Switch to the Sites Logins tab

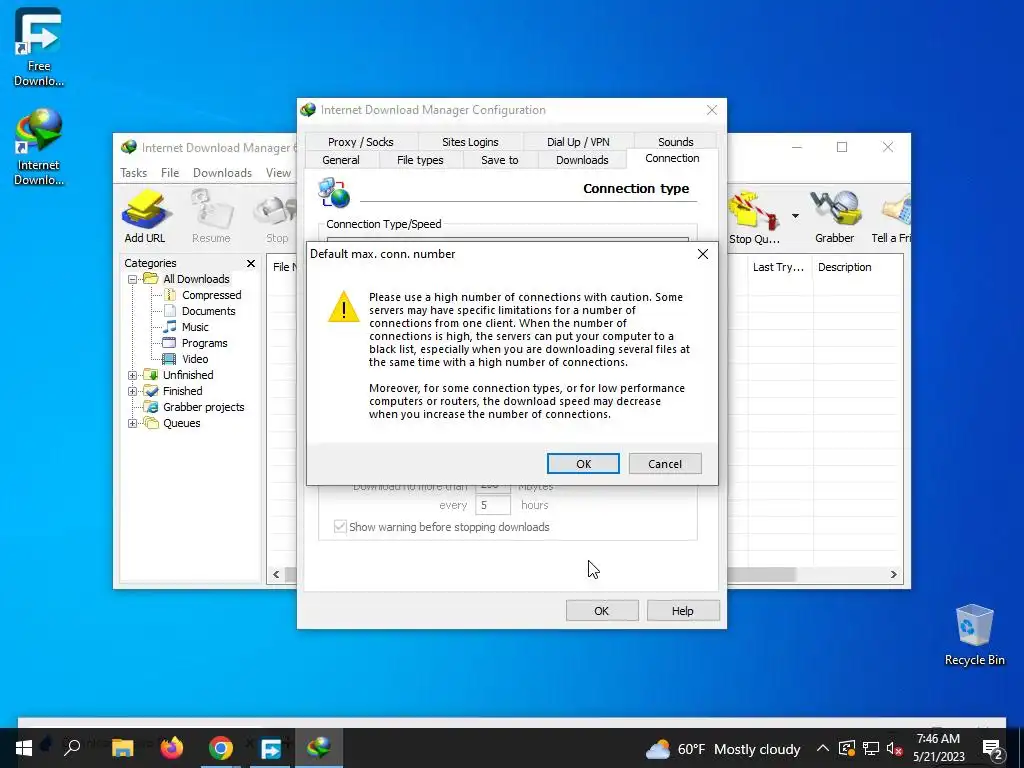(x=470, y=142)
